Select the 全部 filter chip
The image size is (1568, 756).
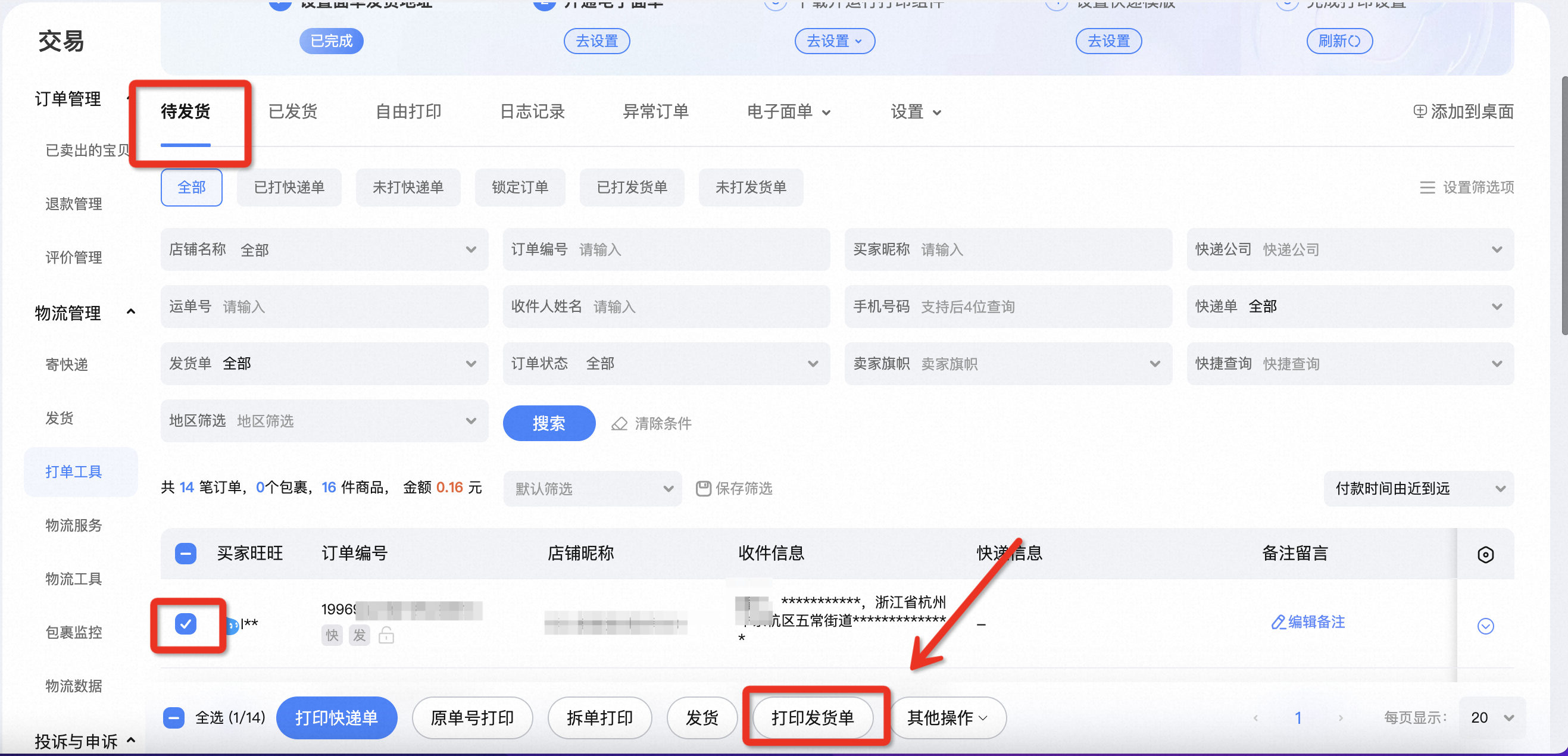pos(191,188)
